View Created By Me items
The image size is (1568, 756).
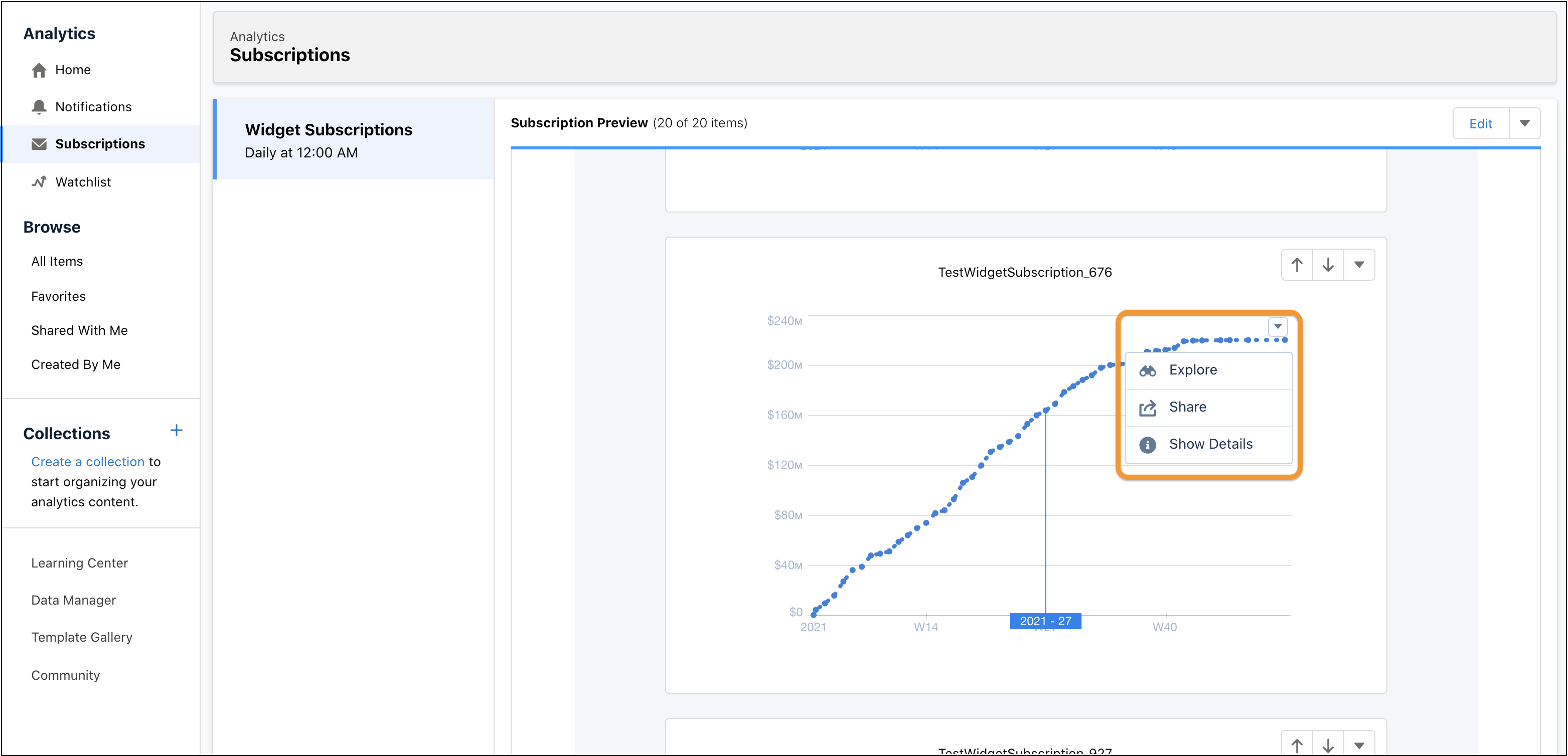(76, 364)
